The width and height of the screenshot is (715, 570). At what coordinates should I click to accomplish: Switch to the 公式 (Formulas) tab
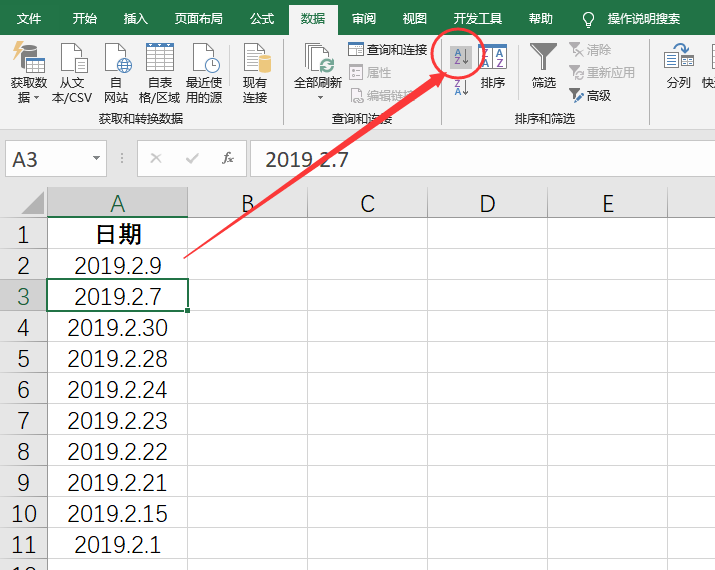[x=262, y=19]
